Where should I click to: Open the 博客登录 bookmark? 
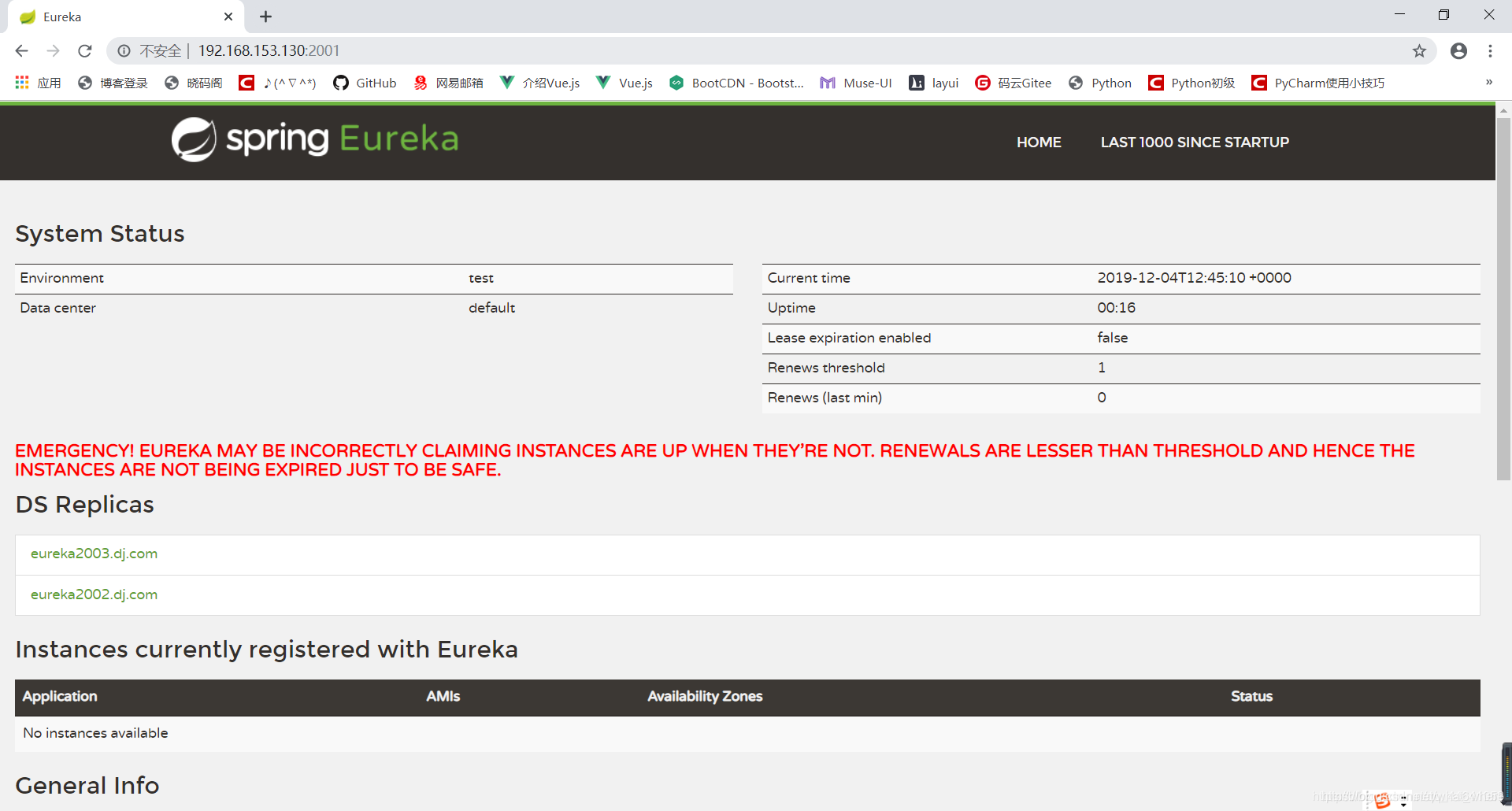pyautogui.click(x=113, y=83)
